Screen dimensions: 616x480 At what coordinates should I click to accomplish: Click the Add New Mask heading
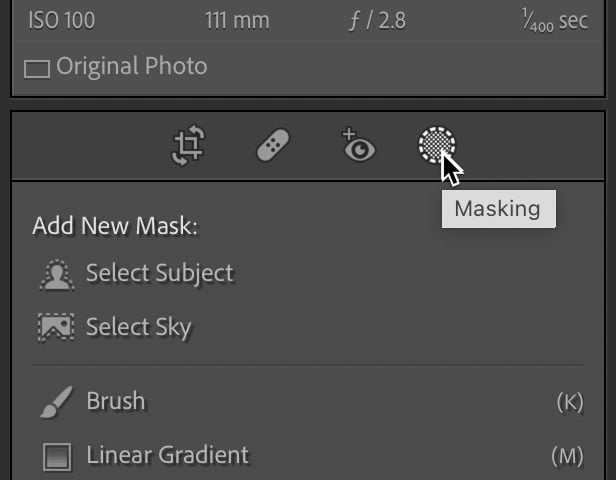click(x=115, y=226)
